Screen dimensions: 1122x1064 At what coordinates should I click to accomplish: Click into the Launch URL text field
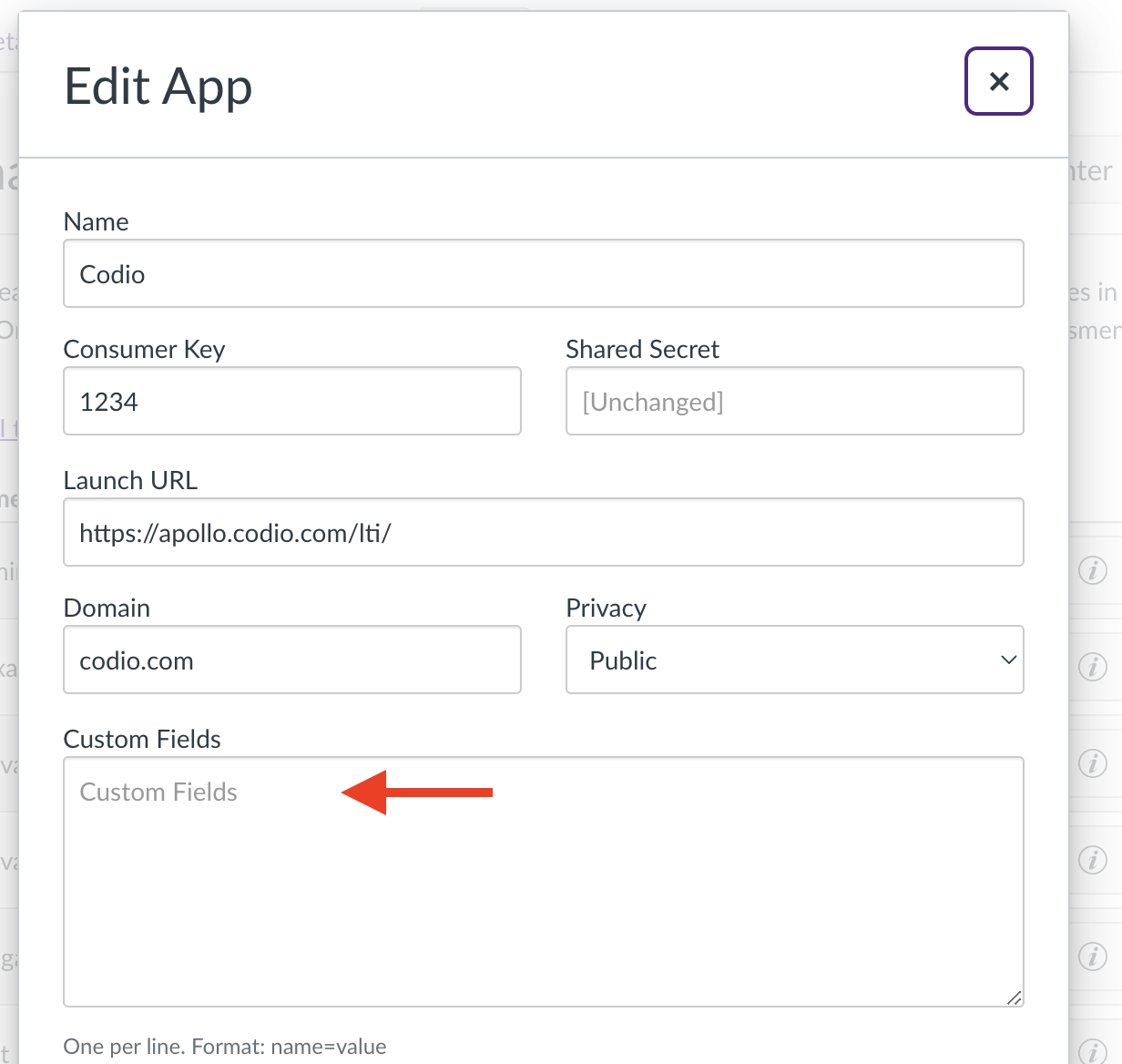[544, 532]
